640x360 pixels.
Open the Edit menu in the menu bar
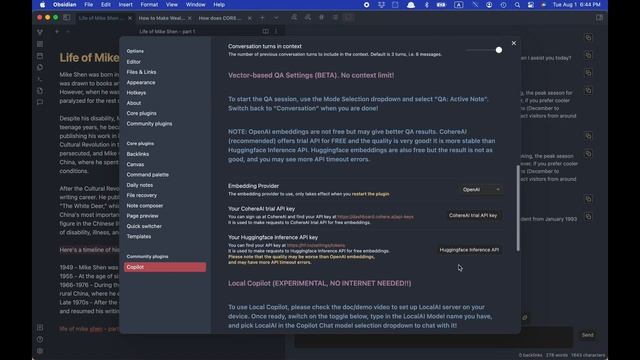tap(106, 4)
